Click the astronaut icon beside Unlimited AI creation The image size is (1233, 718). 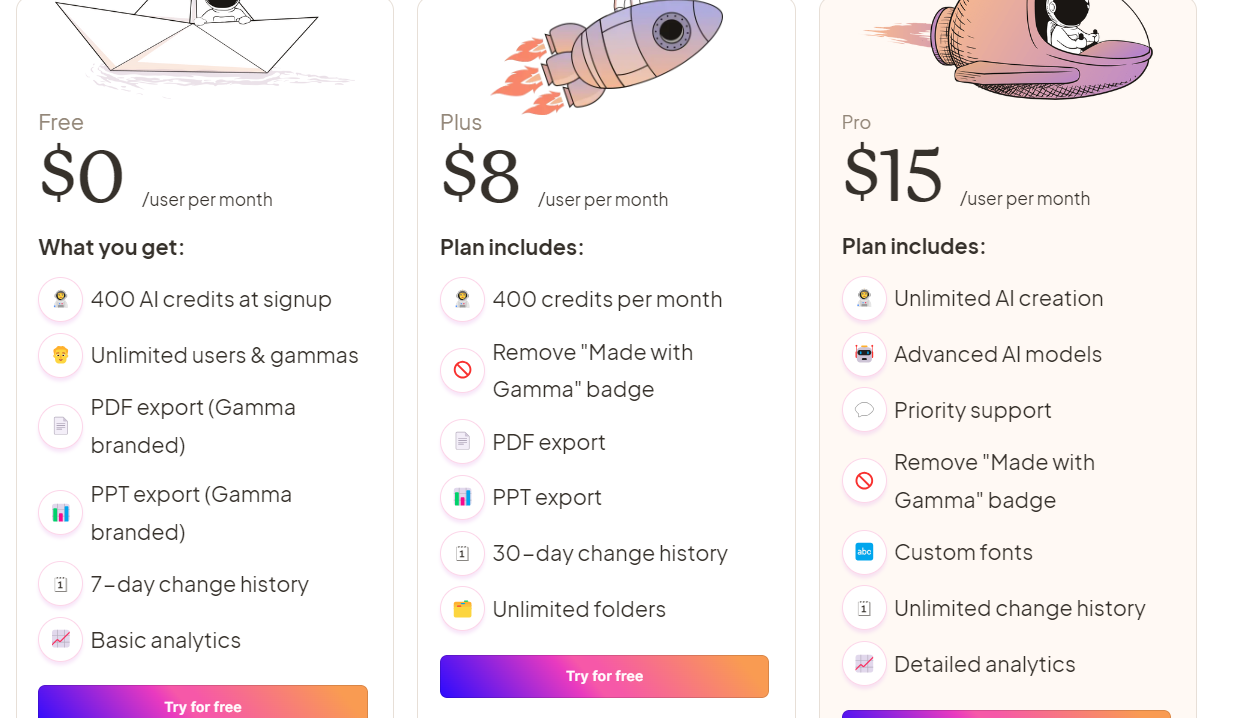pyautogui.click(x=865, y=298)
